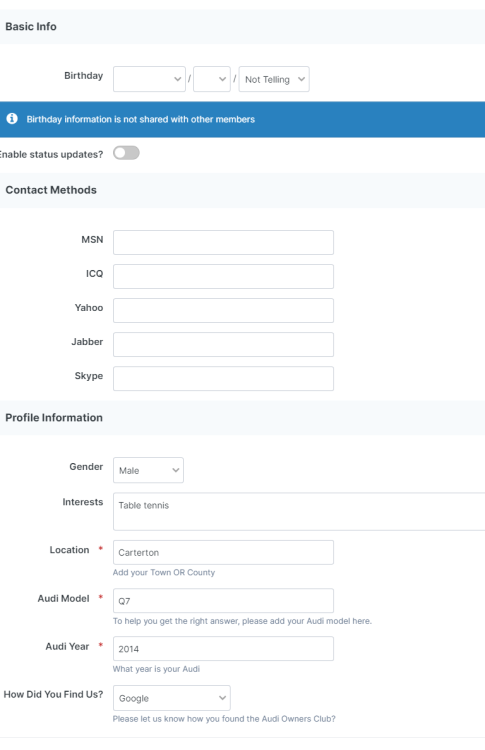Click the info icon in the birthday notice
The height and width of the screenshot is (750, 485).
pos(12,119)
